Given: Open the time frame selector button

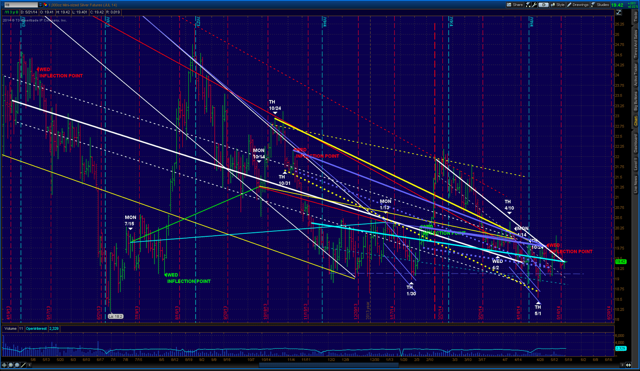Looking at the screenshot, I should (543, 5).
